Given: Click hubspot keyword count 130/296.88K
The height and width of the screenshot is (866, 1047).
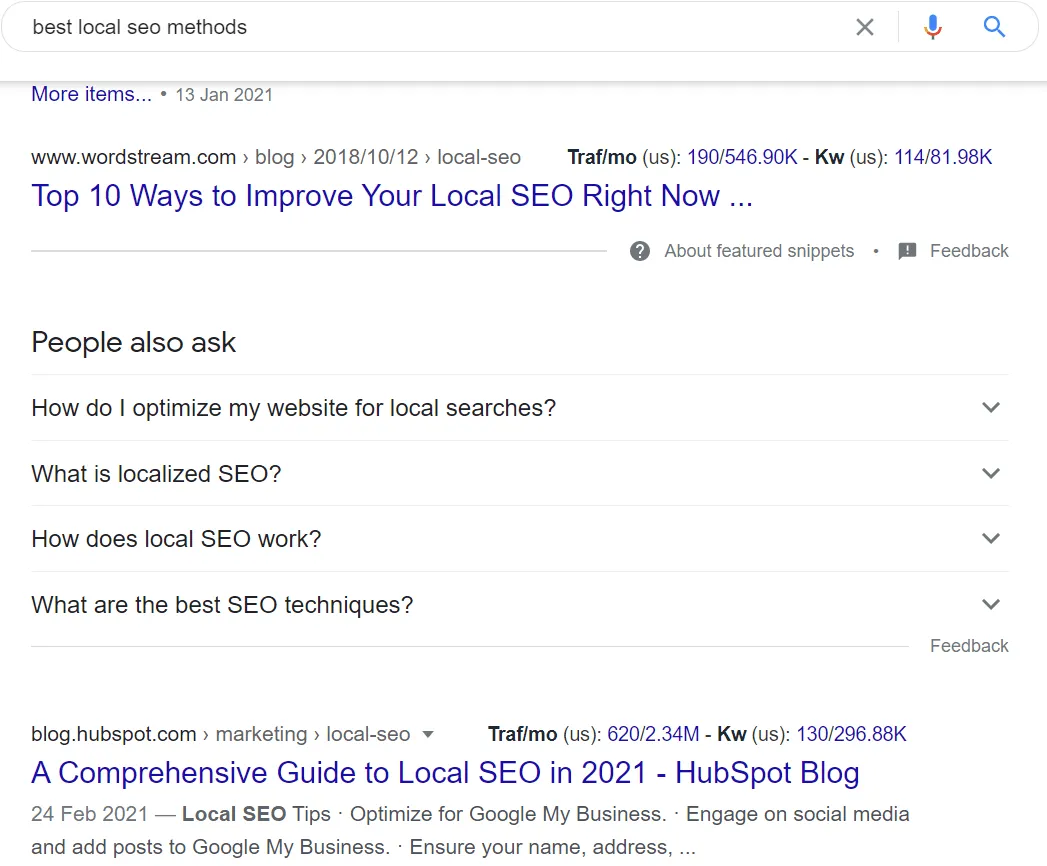Looking at the screenshot, I should point(851,735).
